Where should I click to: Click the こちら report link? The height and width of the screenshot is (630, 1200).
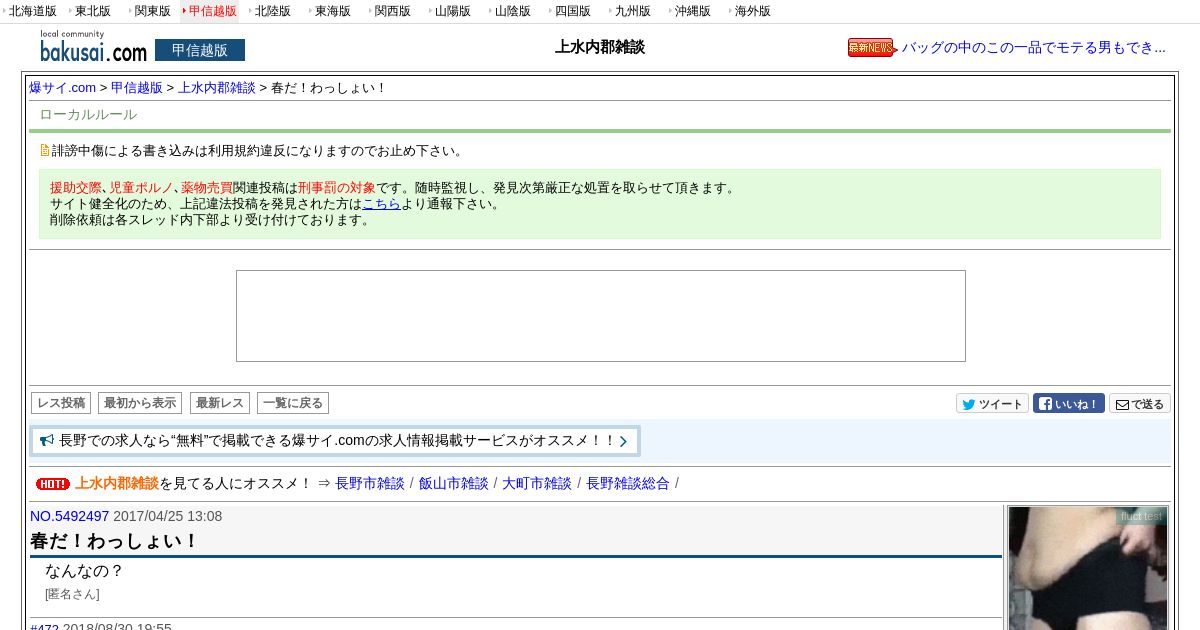[381, 204]
